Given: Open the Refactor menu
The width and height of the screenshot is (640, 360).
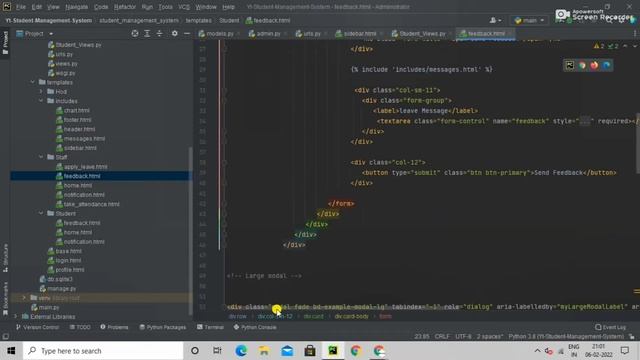Looking at the screenshot, I should (125, 7).
